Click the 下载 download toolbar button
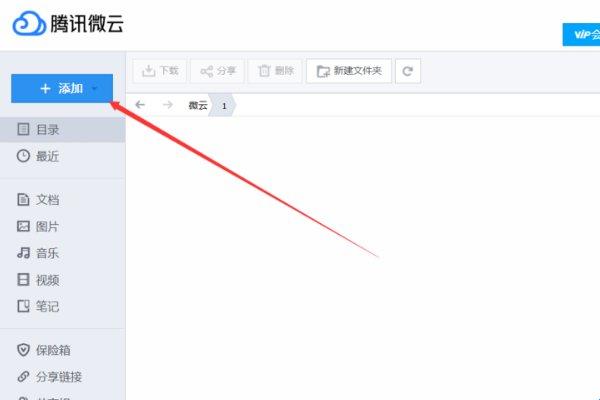Image resolution: width=600 pixels, height=400 pixels. coord(160,71)
